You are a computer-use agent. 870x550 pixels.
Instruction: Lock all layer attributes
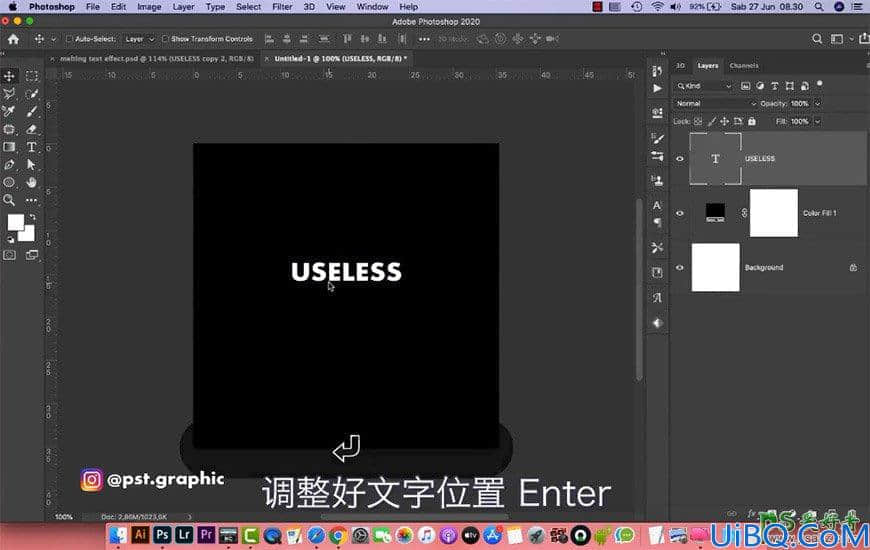coord(752,122)
